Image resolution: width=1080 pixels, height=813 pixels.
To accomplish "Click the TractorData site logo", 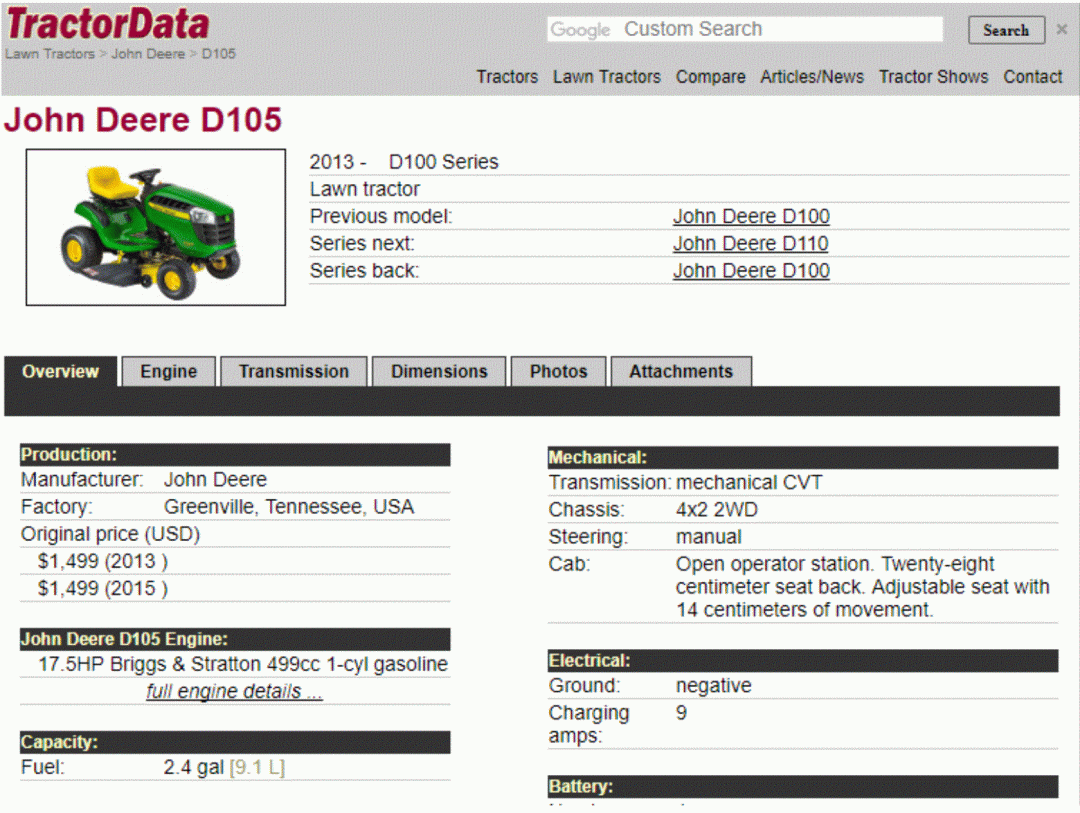I will tap(107, 24).
